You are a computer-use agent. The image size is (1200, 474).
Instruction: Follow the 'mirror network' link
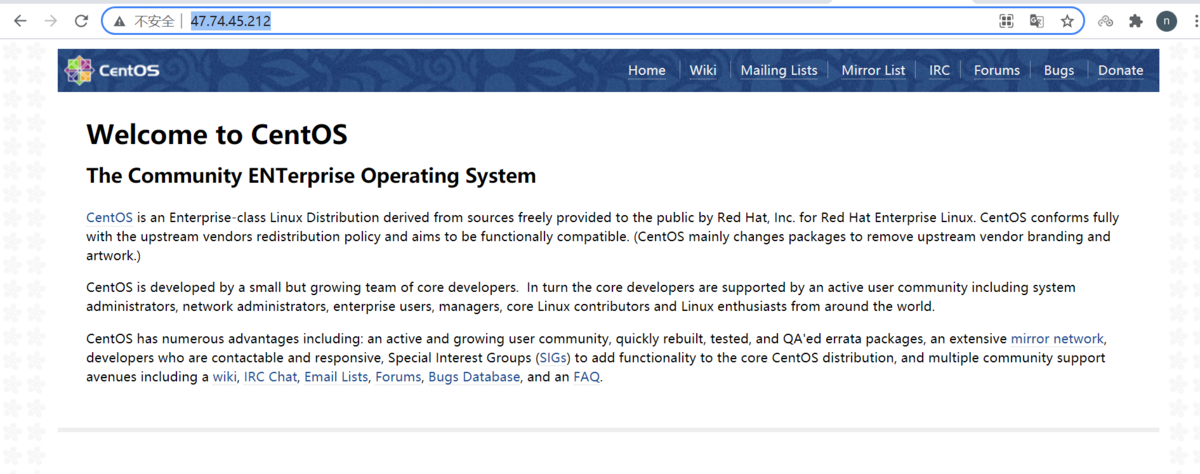point(1057,338)
